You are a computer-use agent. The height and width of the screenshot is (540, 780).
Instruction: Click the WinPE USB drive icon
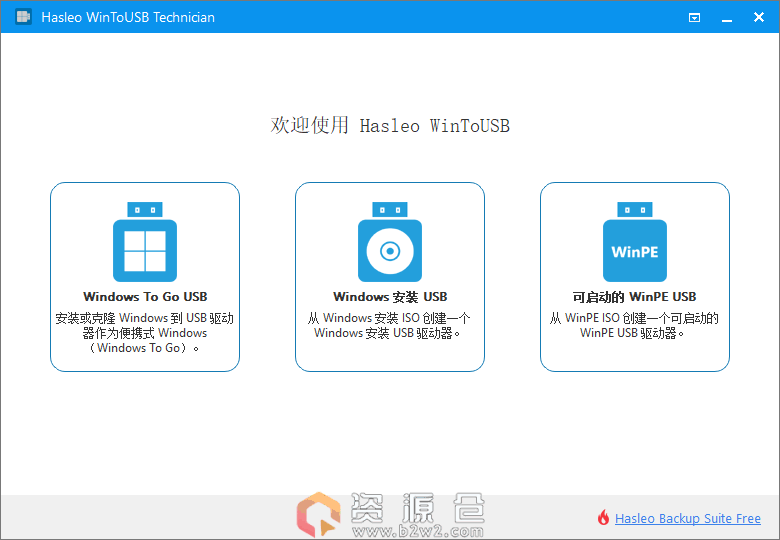click(x=635, y=243)
